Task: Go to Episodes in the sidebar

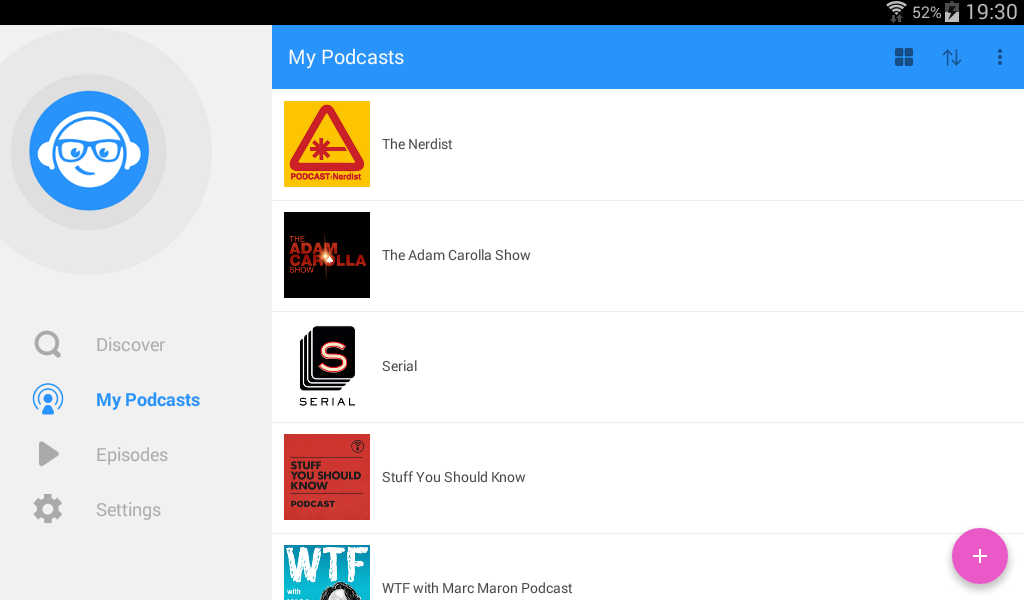Action: click(x=132, y=454)
